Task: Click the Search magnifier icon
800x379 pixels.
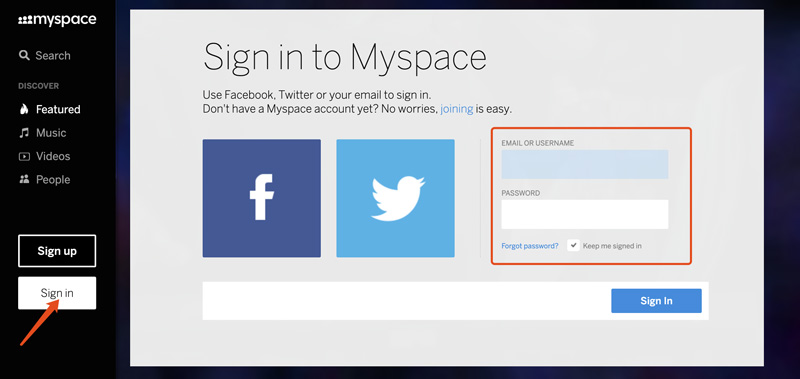Action: click(24, 55)
